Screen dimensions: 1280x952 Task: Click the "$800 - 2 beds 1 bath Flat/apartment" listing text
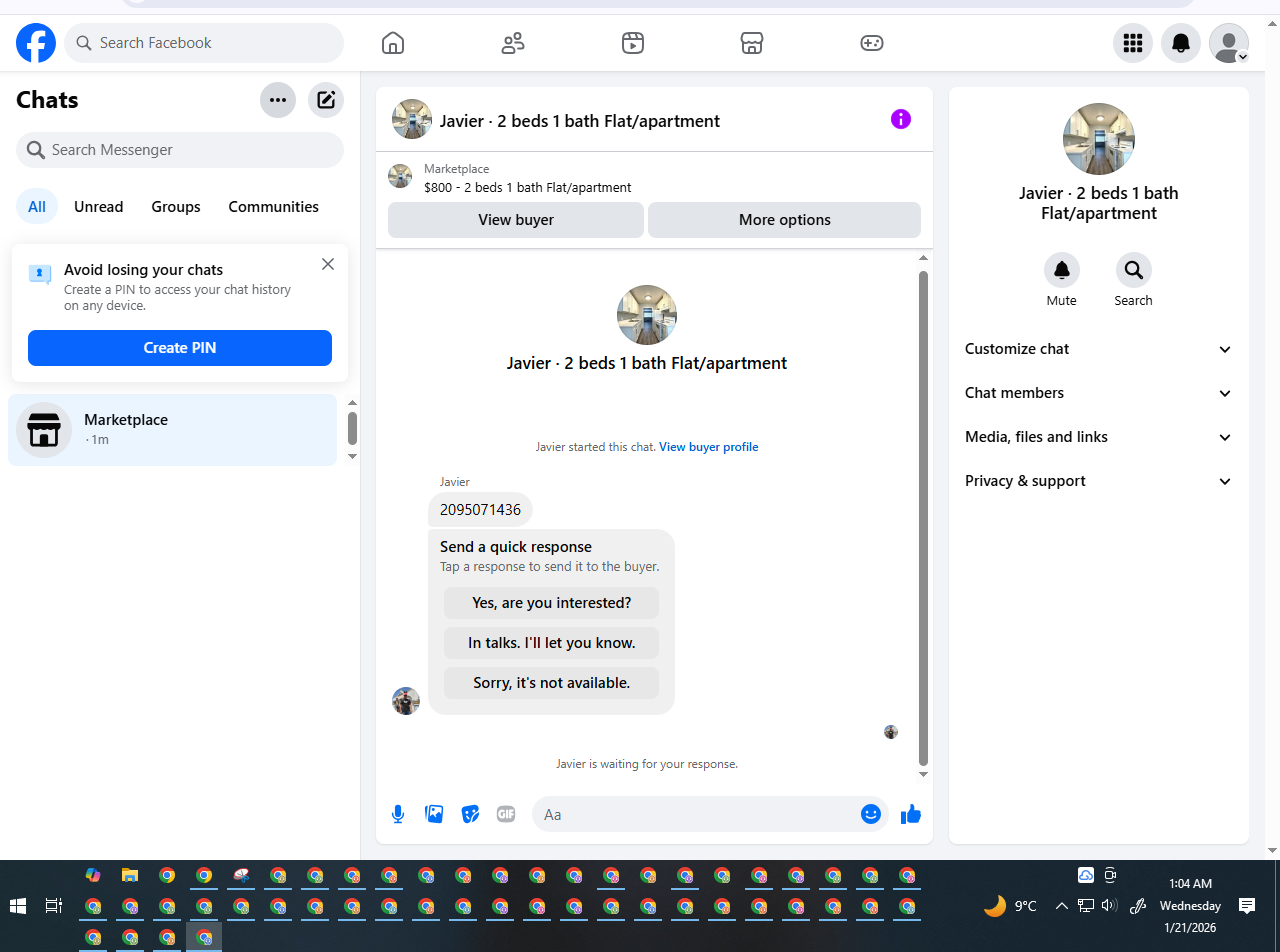point(528,187)
